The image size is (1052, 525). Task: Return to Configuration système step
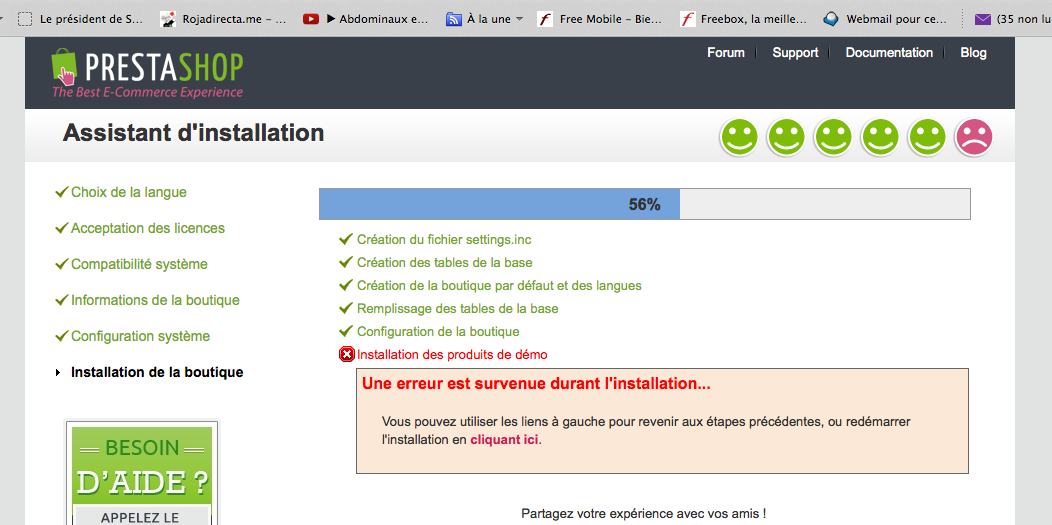140,337
